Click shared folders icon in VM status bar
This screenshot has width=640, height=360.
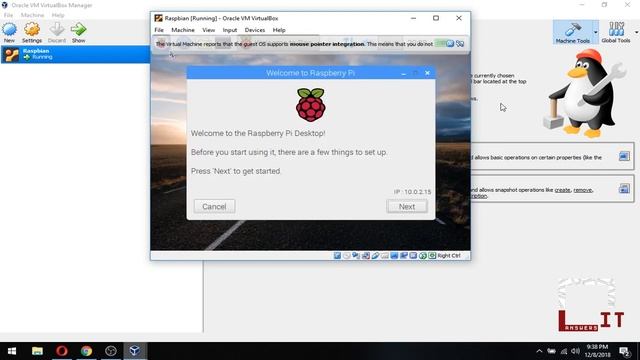pos(384,256)
